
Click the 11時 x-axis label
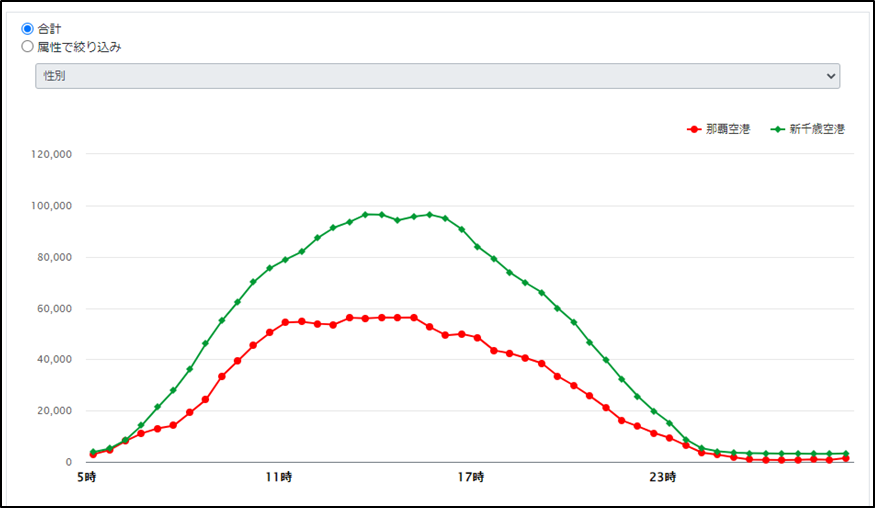click(279, 477)
